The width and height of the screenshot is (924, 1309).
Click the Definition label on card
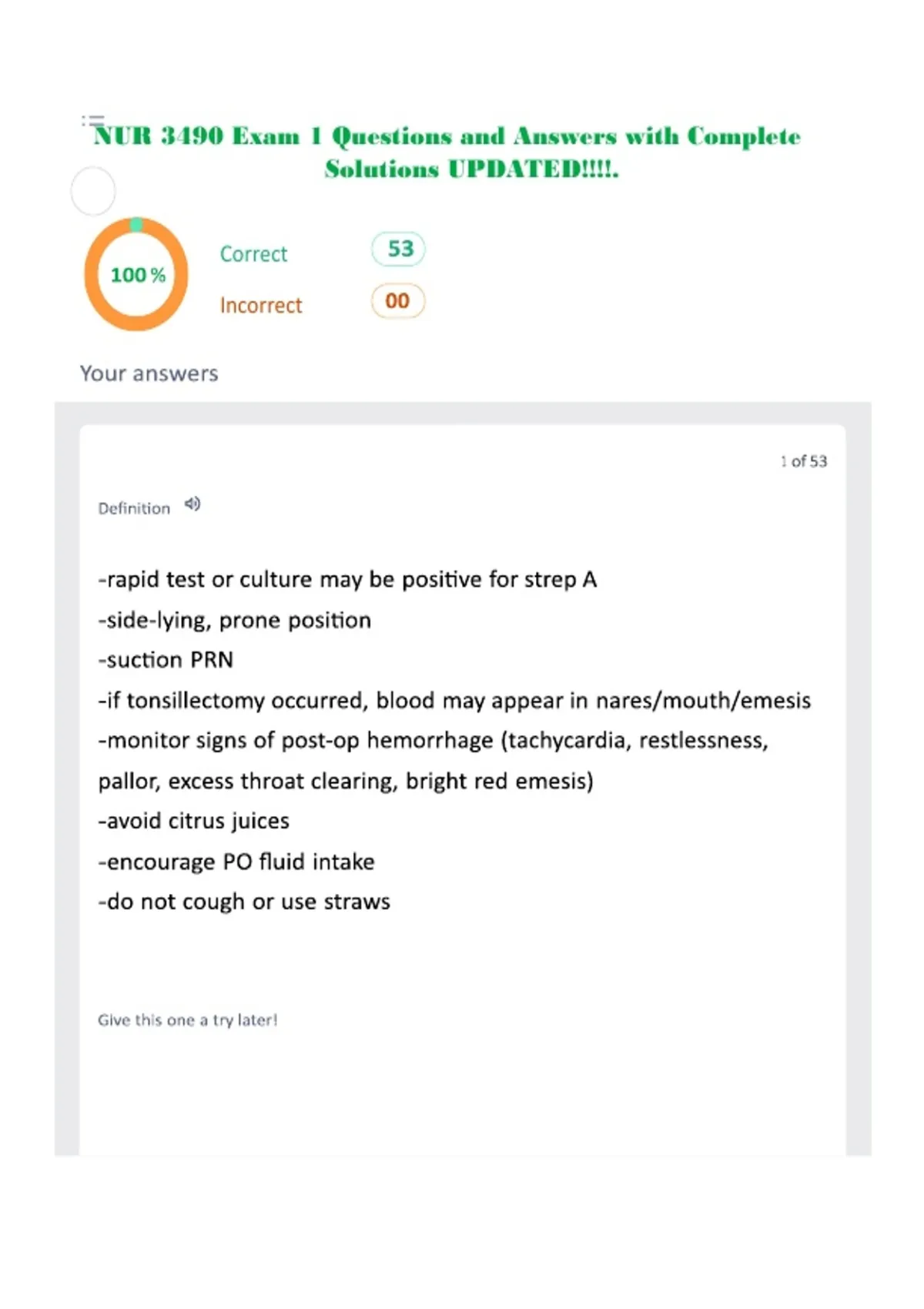(x=134, y=508)
